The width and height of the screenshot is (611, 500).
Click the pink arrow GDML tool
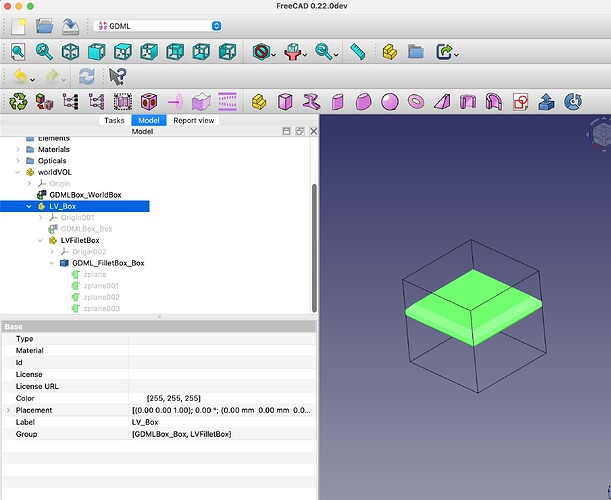pyautogui.click(x=175, y=102)
